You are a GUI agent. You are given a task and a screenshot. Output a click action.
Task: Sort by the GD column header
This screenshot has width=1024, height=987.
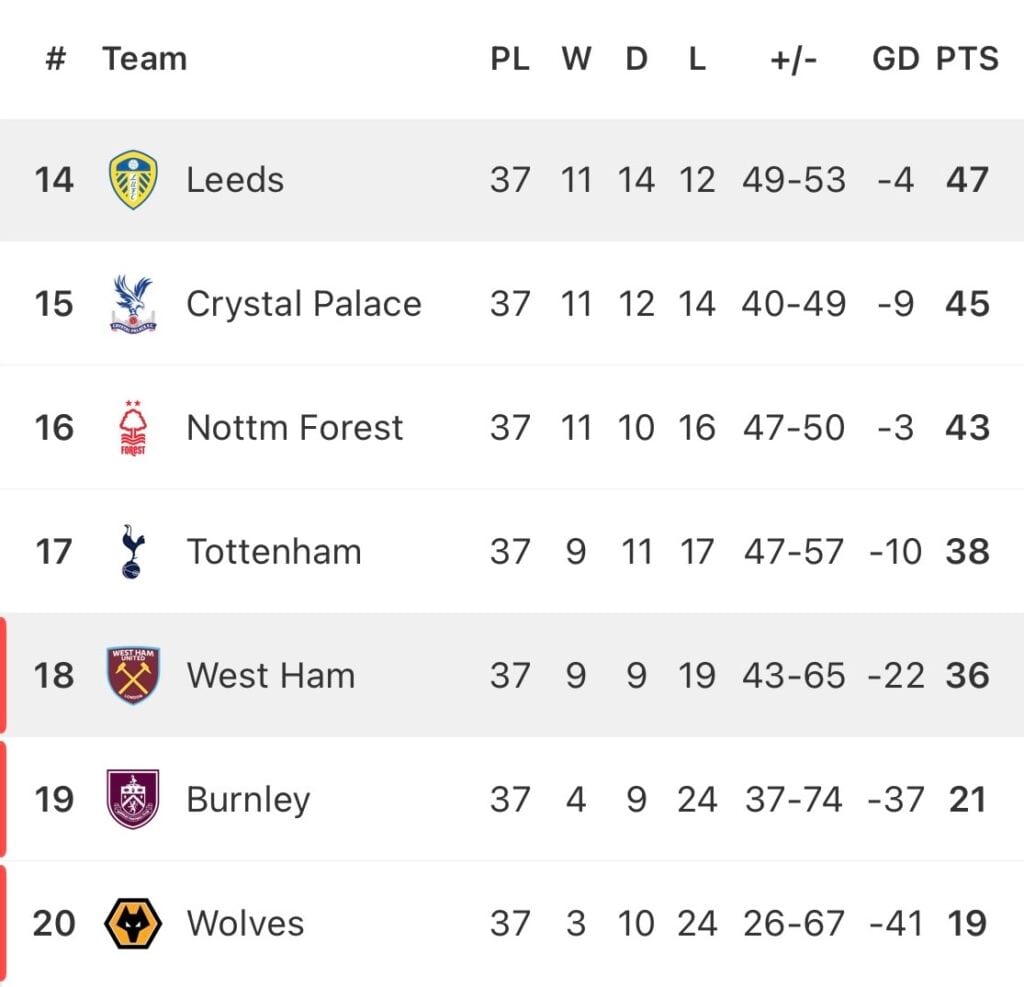click(895, 59)
